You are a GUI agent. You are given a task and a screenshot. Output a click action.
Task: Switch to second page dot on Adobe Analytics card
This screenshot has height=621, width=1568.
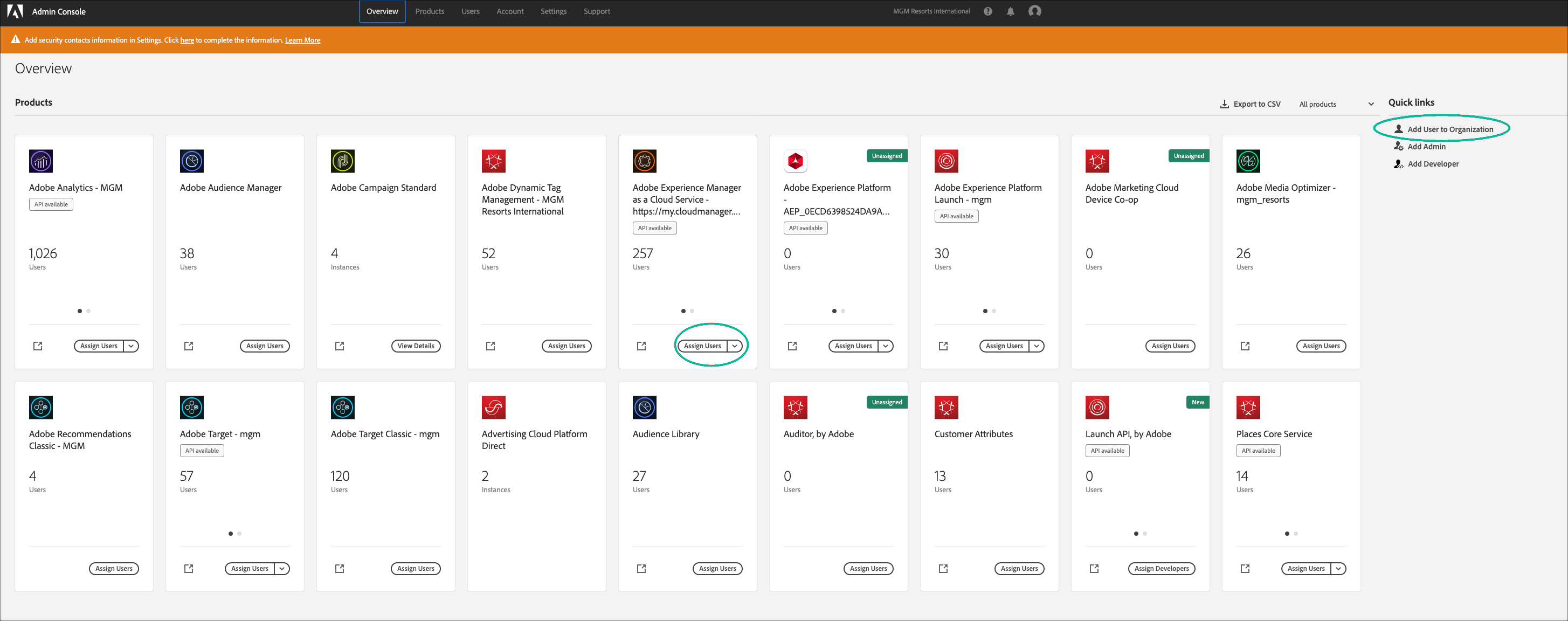[x=89, y=311]
